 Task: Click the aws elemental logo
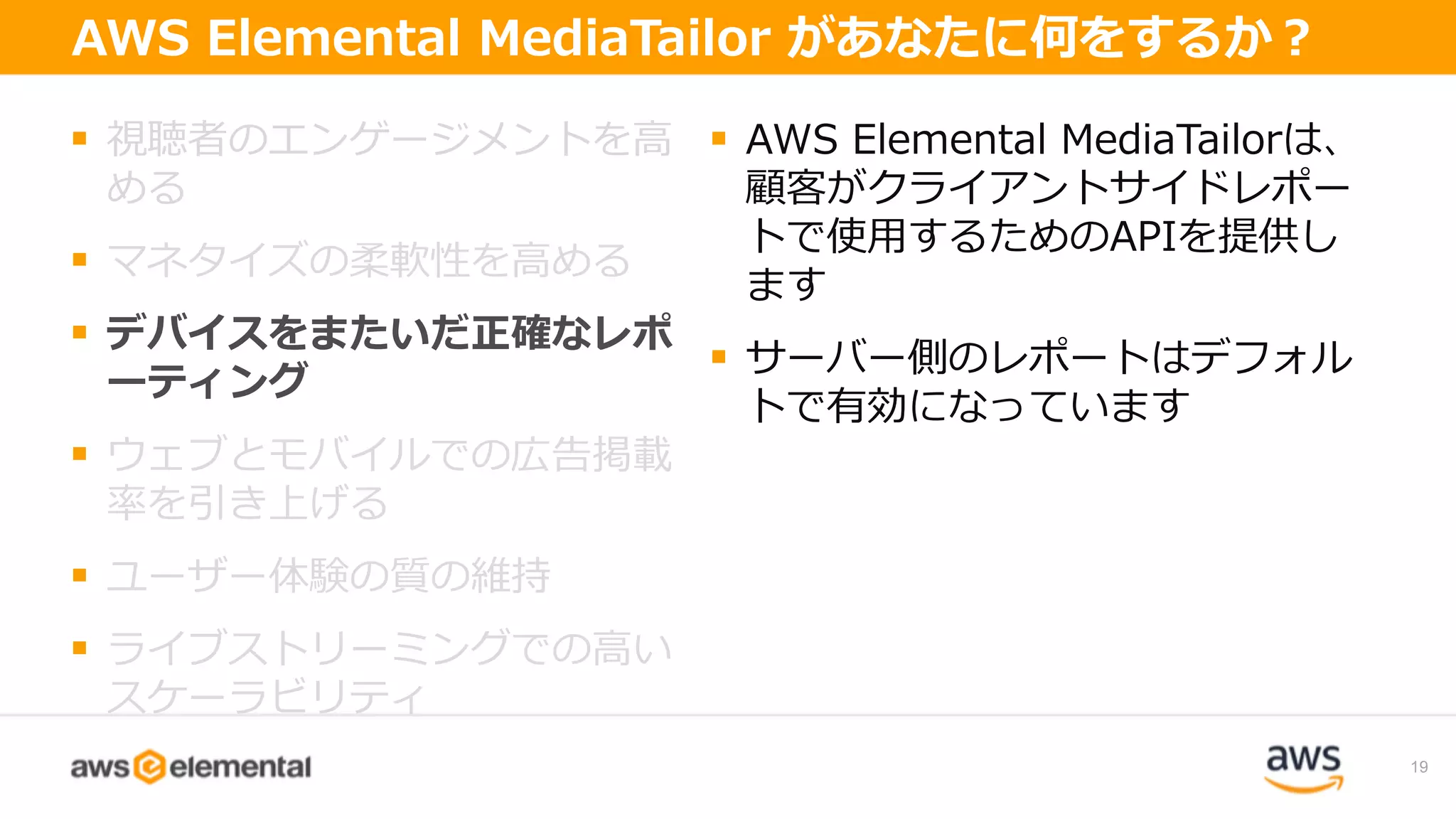[191, 767]
